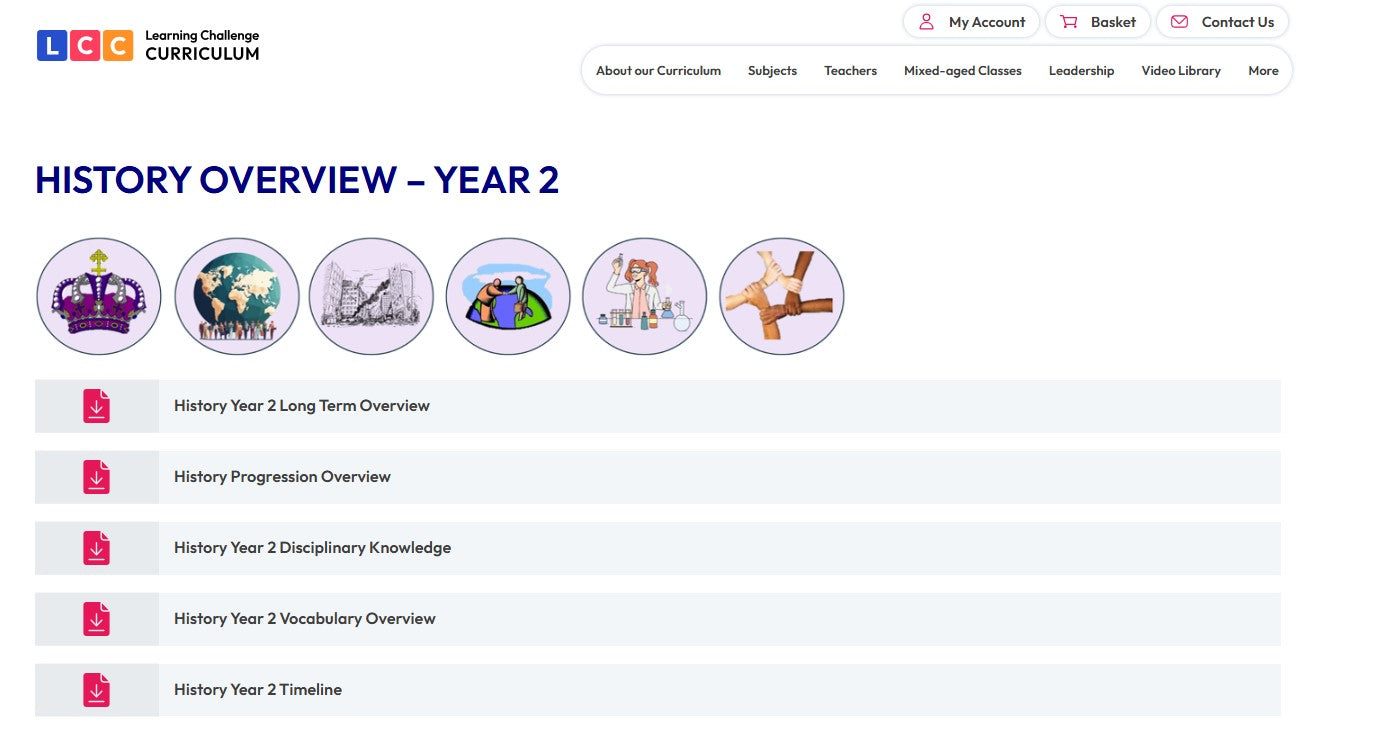
Task: Download History Year 2 Long Term Overview file icon
Action: 96,406
